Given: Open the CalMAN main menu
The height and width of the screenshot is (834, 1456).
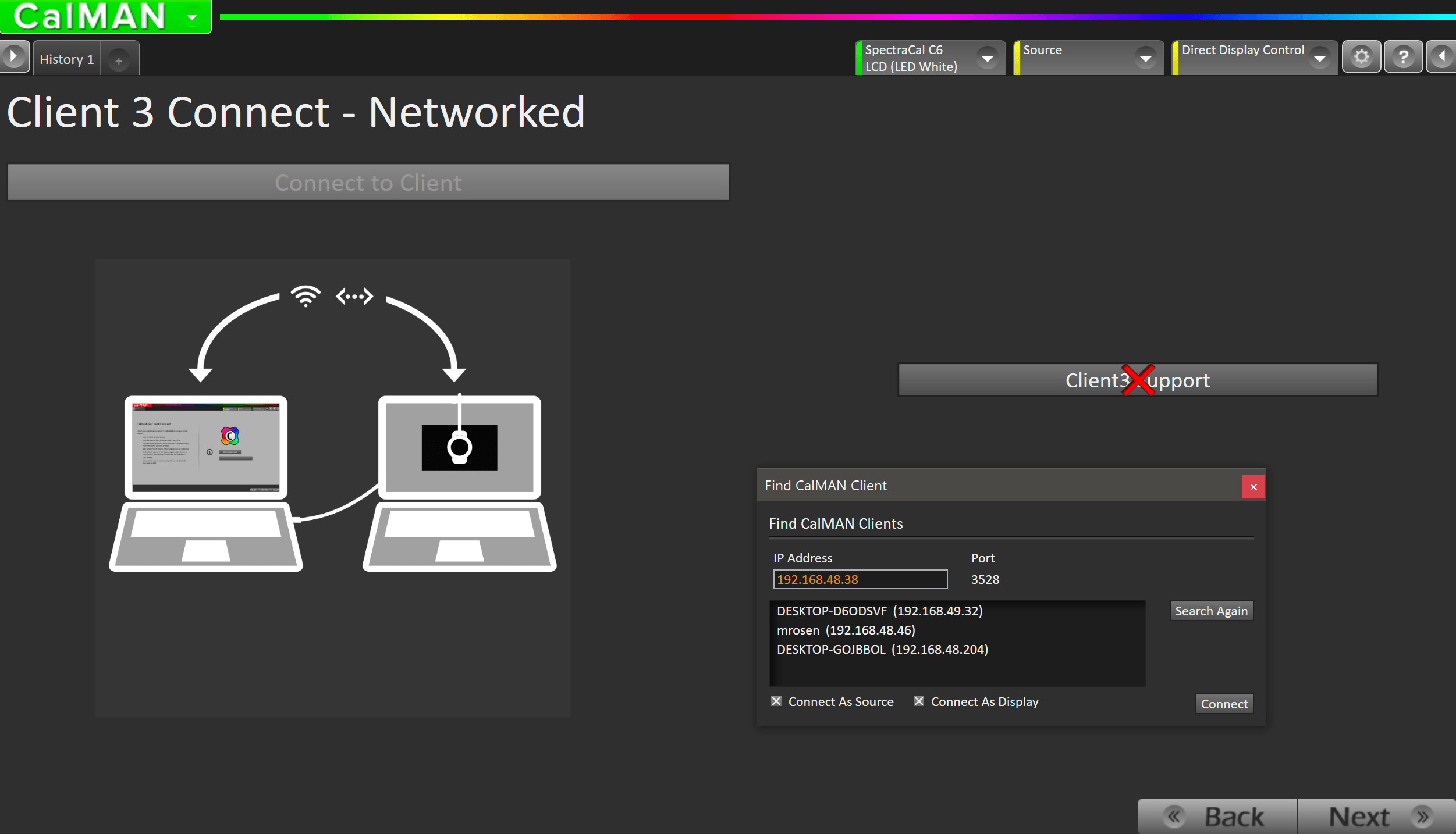Looking at the screenshot, I should pos(191,17).
